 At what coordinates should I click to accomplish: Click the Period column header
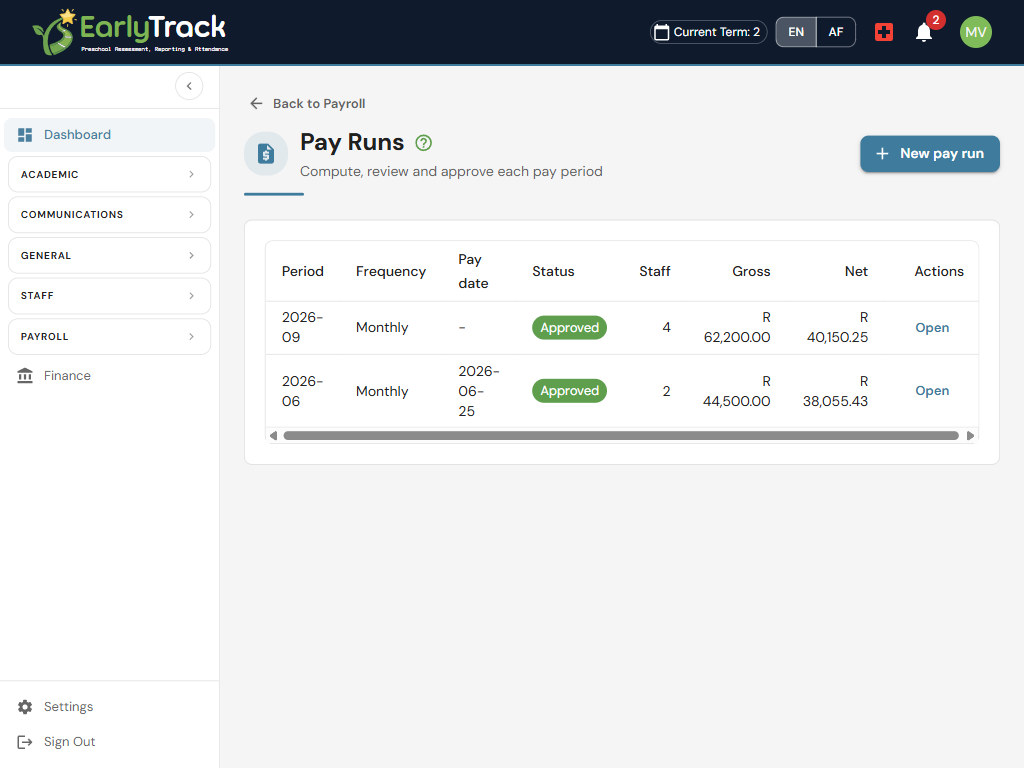coord(302,271)
